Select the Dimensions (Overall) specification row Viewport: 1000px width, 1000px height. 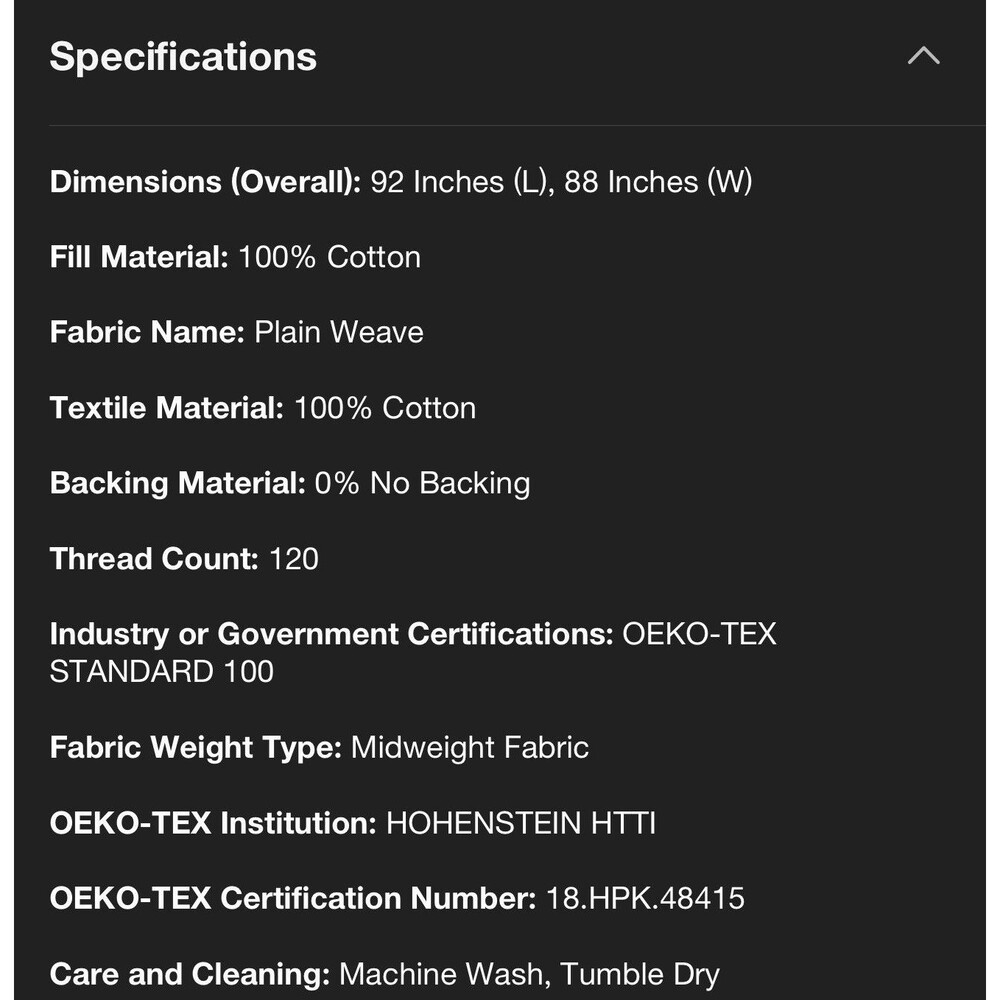[x=401, y=182]
